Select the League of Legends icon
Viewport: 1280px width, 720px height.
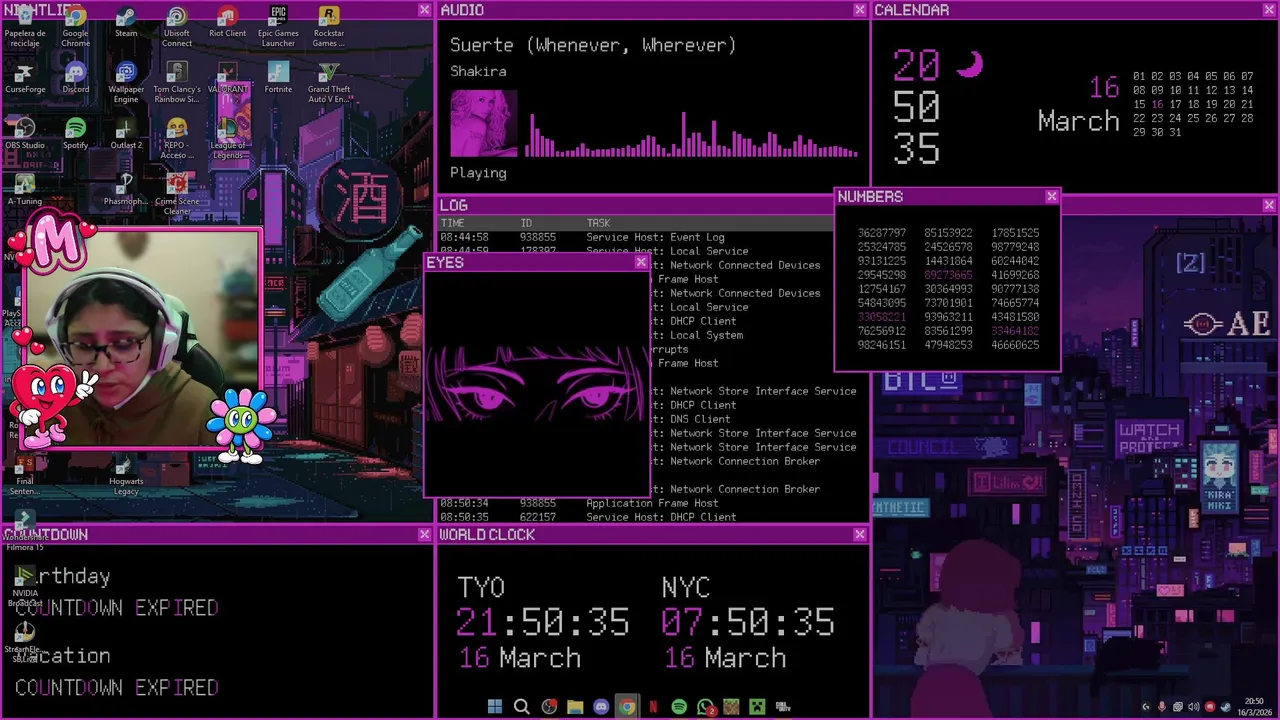(227, 139)
